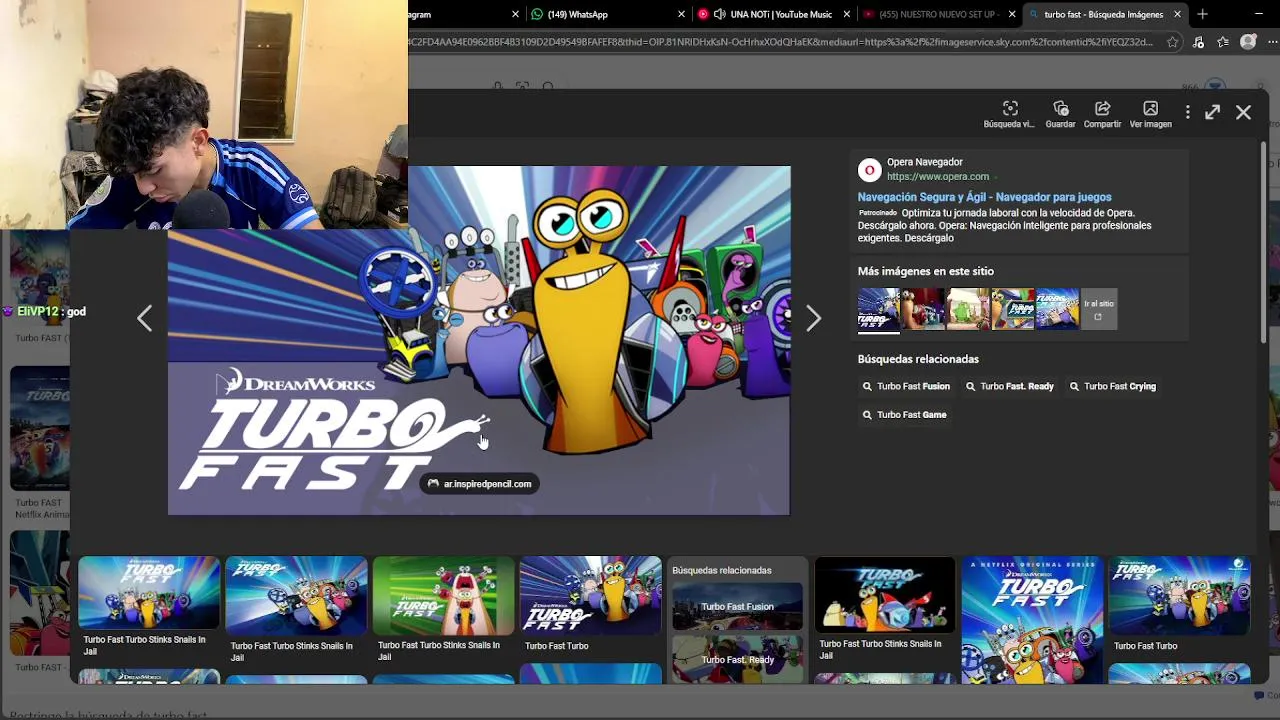Close the NUESTRO NUEVO SET UP tab
The image size is (1280, 720).
pos(1012,14)
